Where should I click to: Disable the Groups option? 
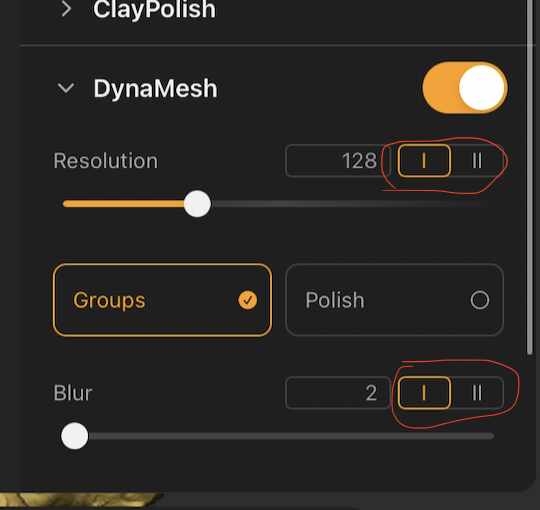pos(163,300)
